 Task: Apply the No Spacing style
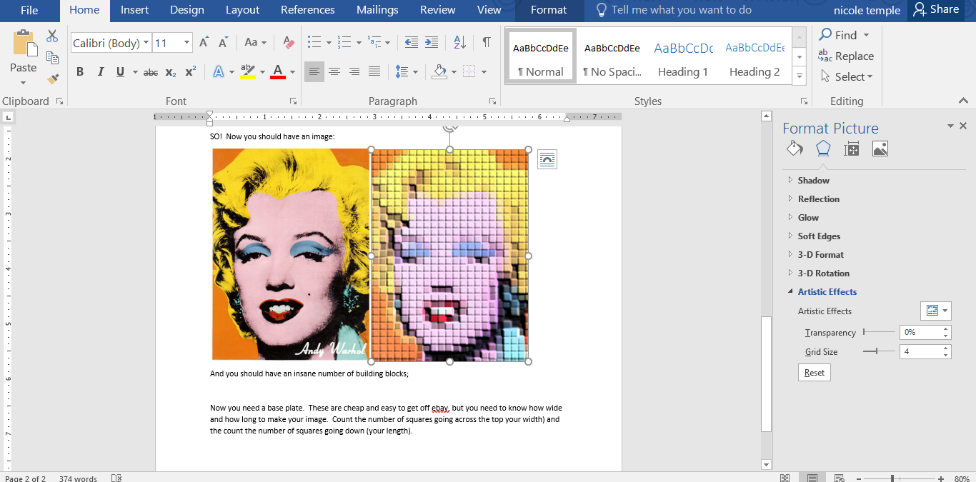pos(612,59)
